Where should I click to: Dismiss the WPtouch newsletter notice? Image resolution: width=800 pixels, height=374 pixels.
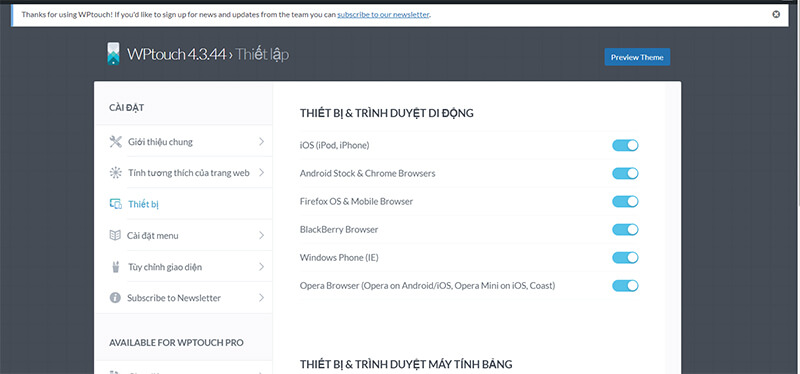776,14
